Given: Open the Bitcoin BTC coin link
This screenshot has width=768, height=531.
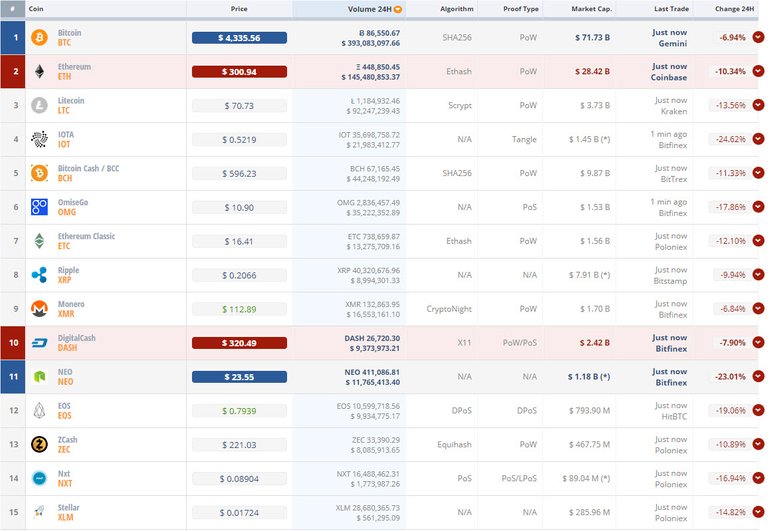Looking at the screenshot, I should point(70,37).
